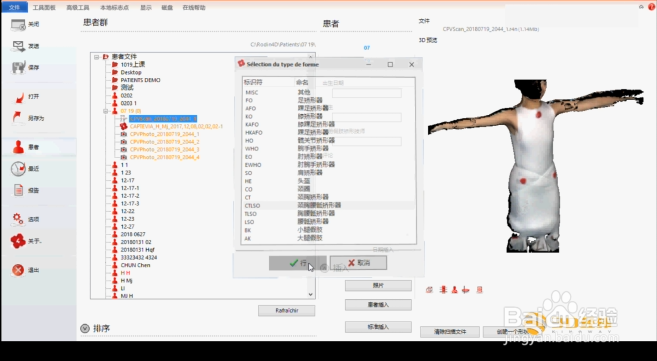Open the 文件 menu tab
Image resolution: width=657 pixels, height=361 pixels.
click(x=14, y=8)
